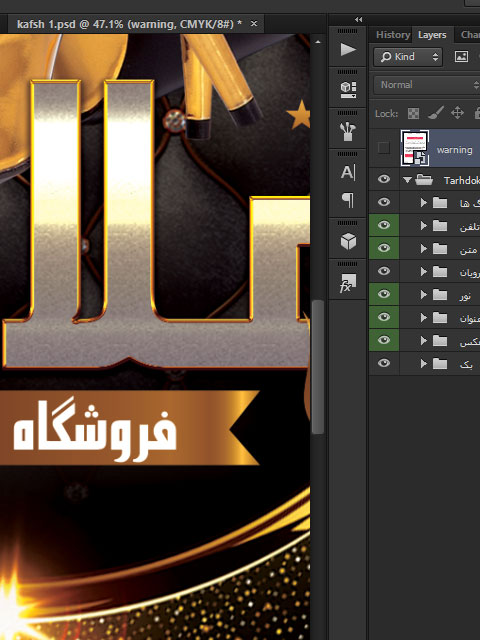Screen dimensions: 480x640
Task: Switch to the History tab
Action: (x=393, y=35)
